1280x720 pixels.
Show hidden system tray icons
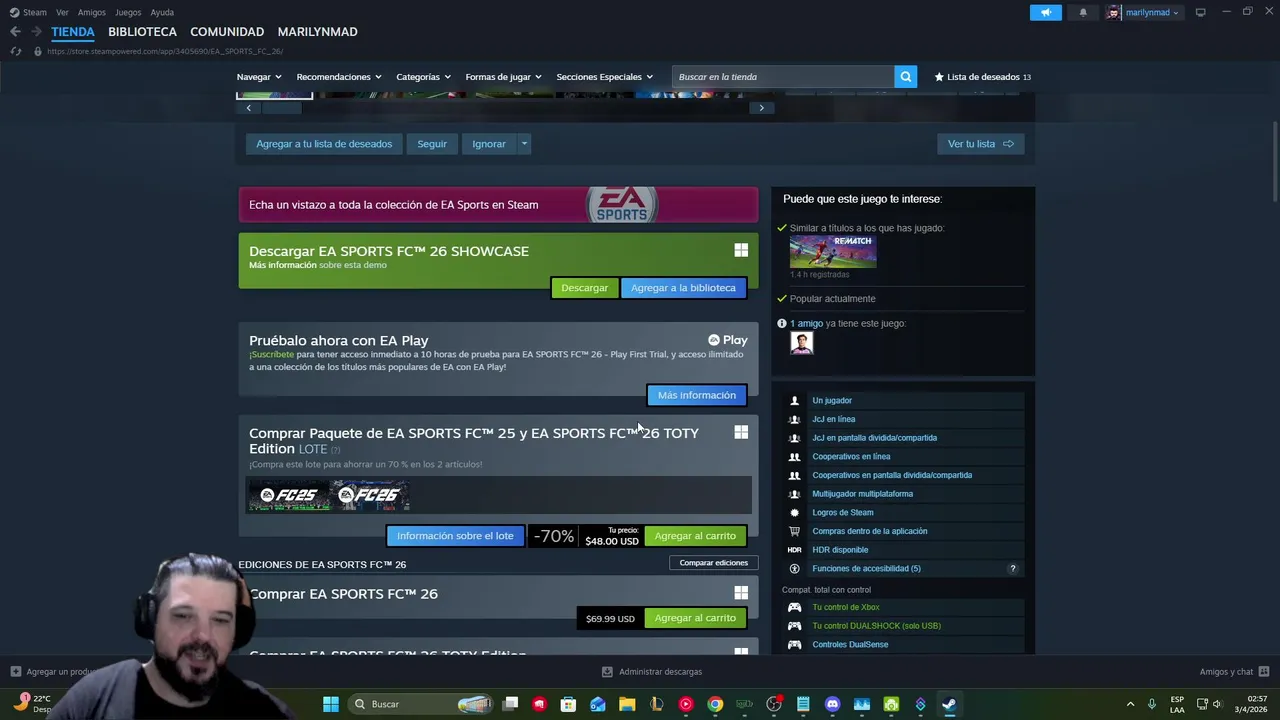1130,704
